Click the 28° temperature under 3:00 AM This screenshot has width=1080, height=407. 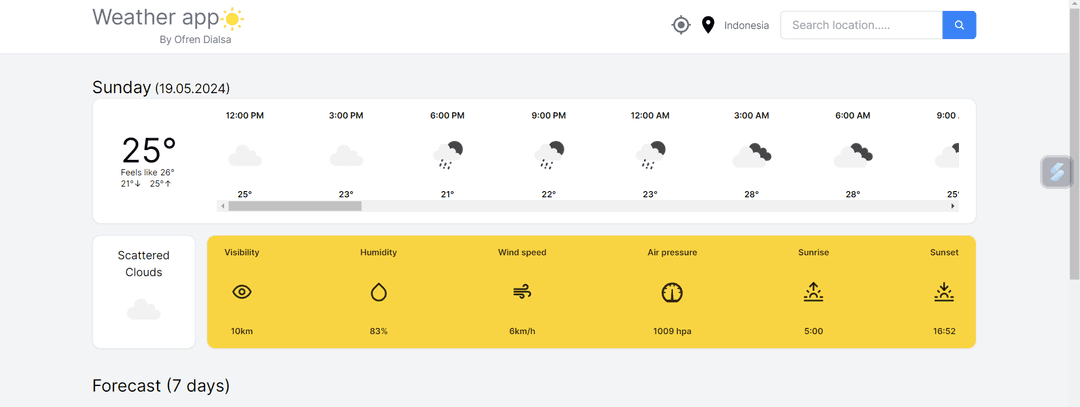751,194
